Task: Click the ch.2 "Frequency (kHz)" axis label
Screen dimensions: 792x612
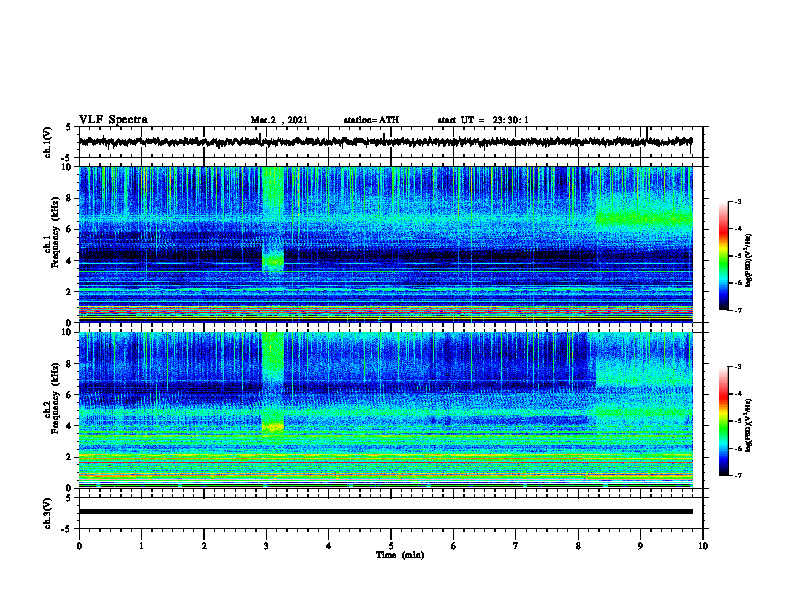Action: click(x=55, y=398)
